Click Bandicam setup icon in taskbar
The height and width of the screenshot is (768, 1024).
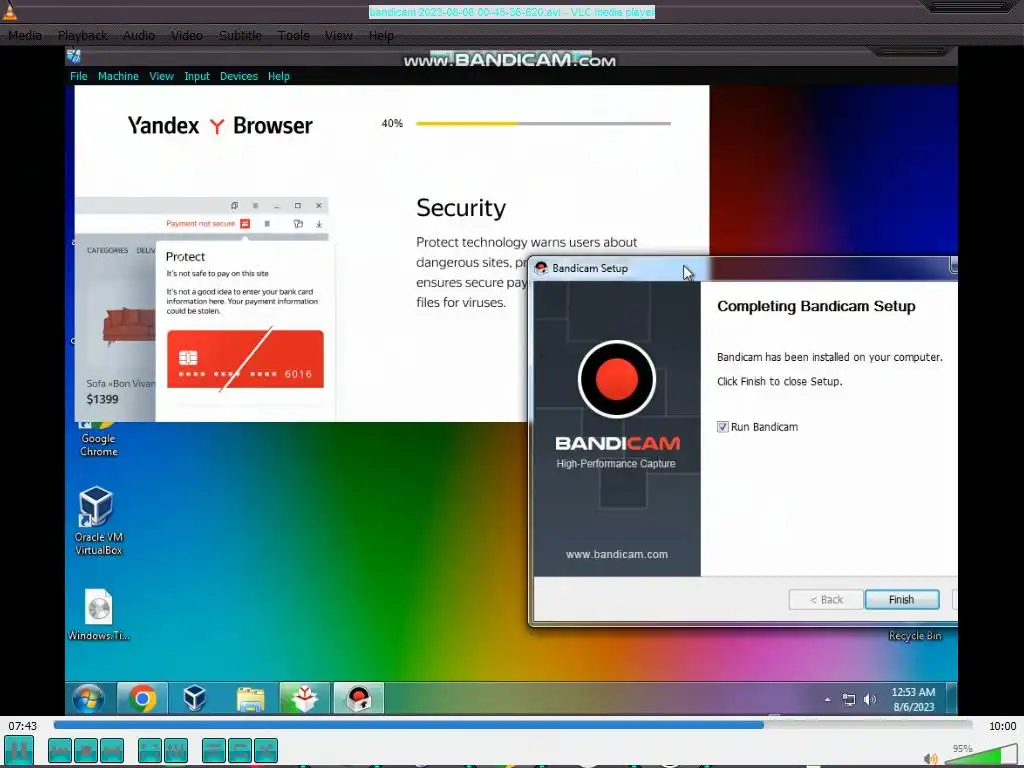click(359, 699)
